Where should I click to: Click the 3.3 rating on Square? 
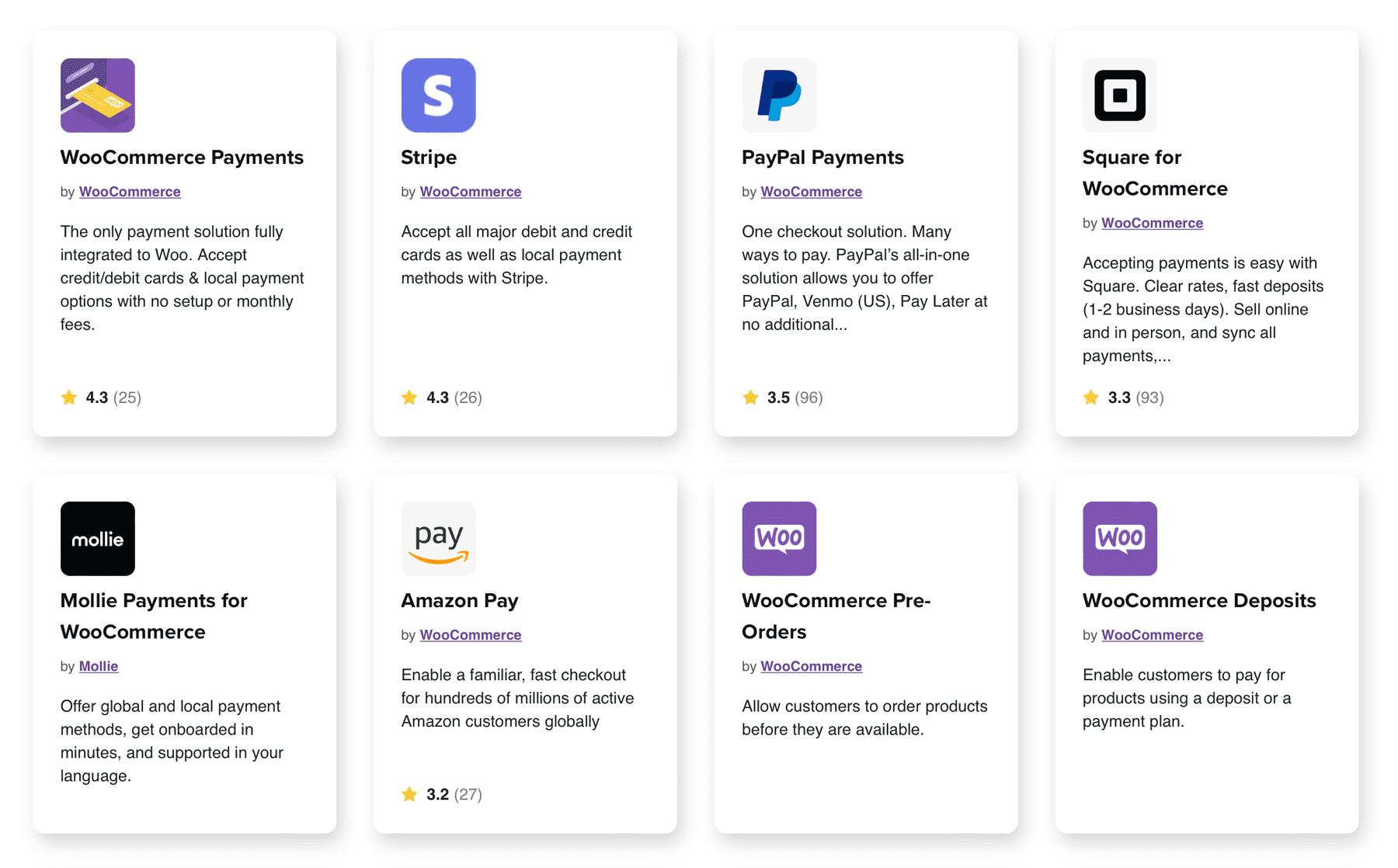click(x=1119, y=398)
